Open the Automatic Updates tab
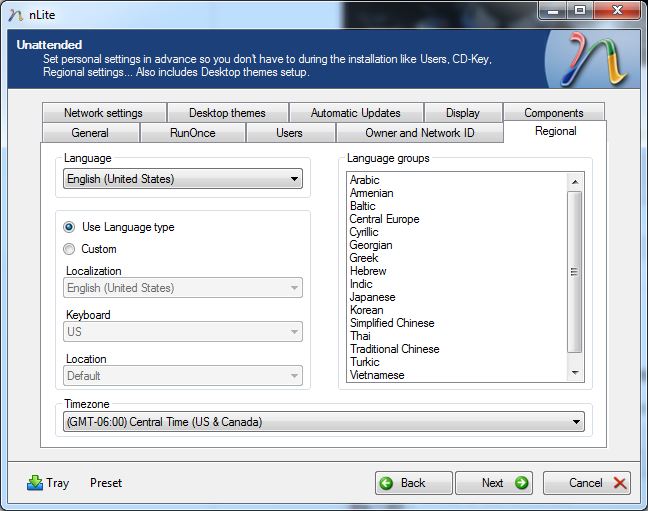 point(356,112)
